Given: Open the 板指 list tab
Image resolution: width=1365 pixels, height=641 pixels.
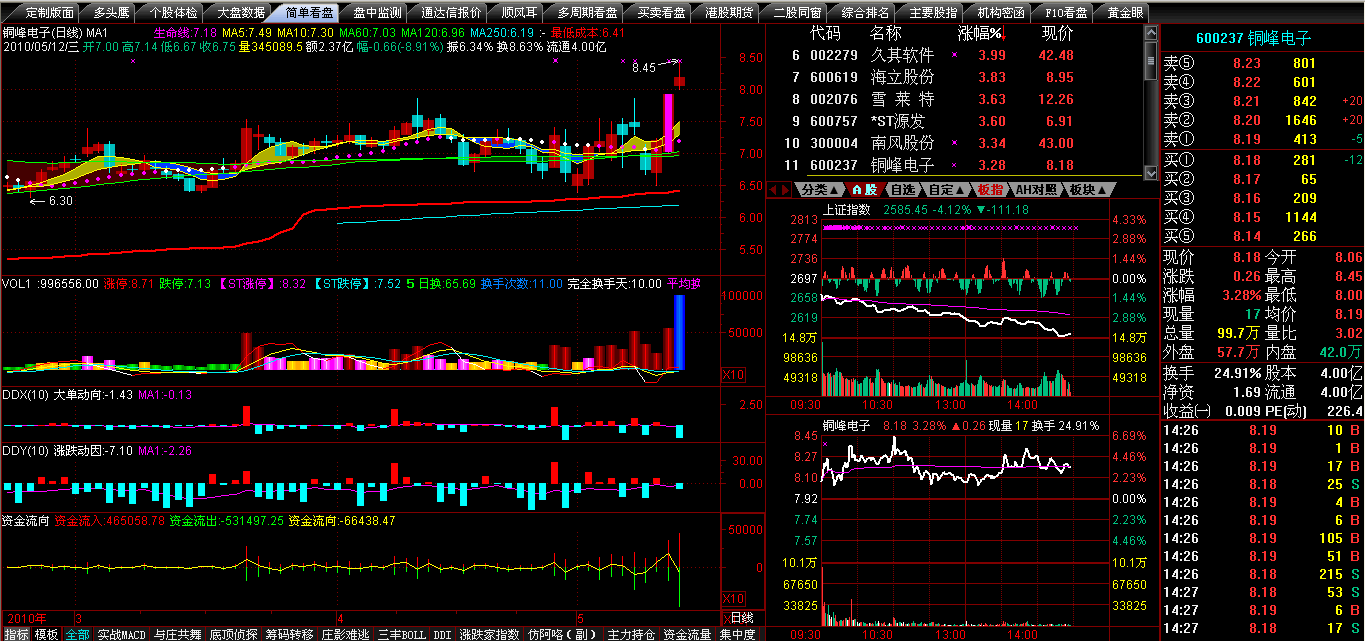Looking at the screenshot, I should click(990, 189).
